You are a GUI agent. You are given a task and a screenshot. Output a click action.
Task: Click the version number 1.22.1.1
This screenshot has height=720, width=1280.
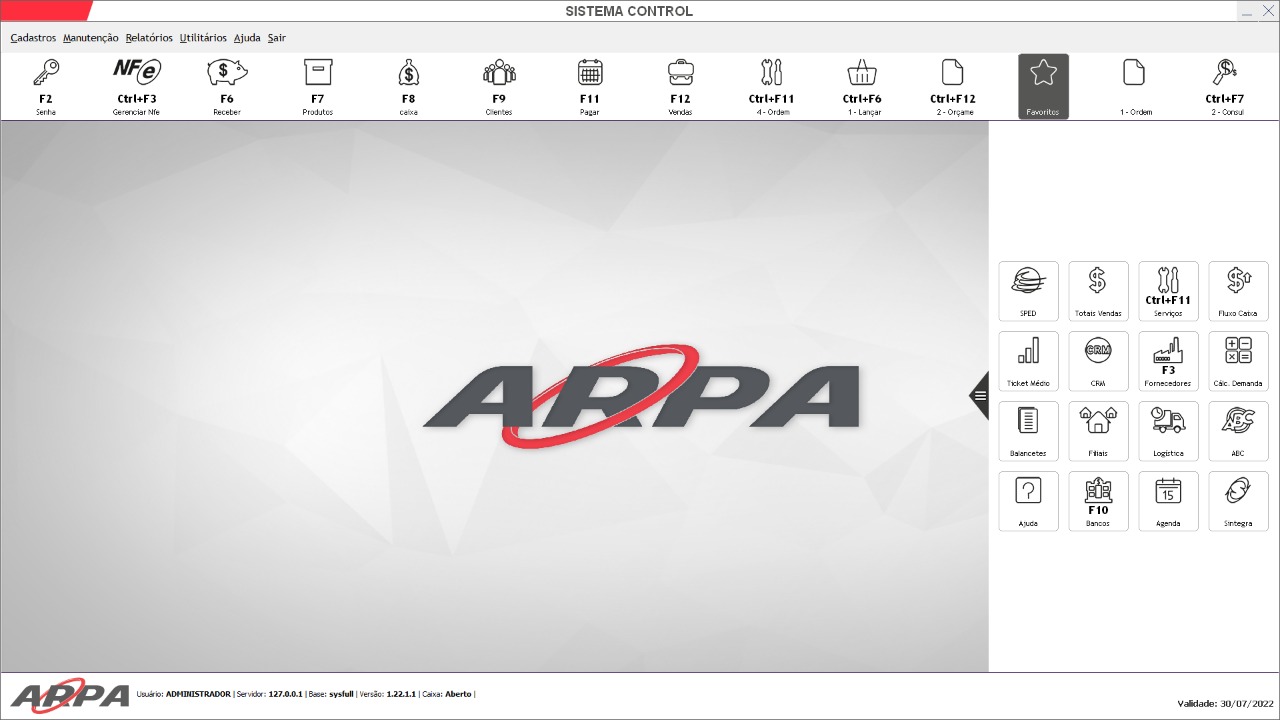pyautogui.click(x=401, y=694)
